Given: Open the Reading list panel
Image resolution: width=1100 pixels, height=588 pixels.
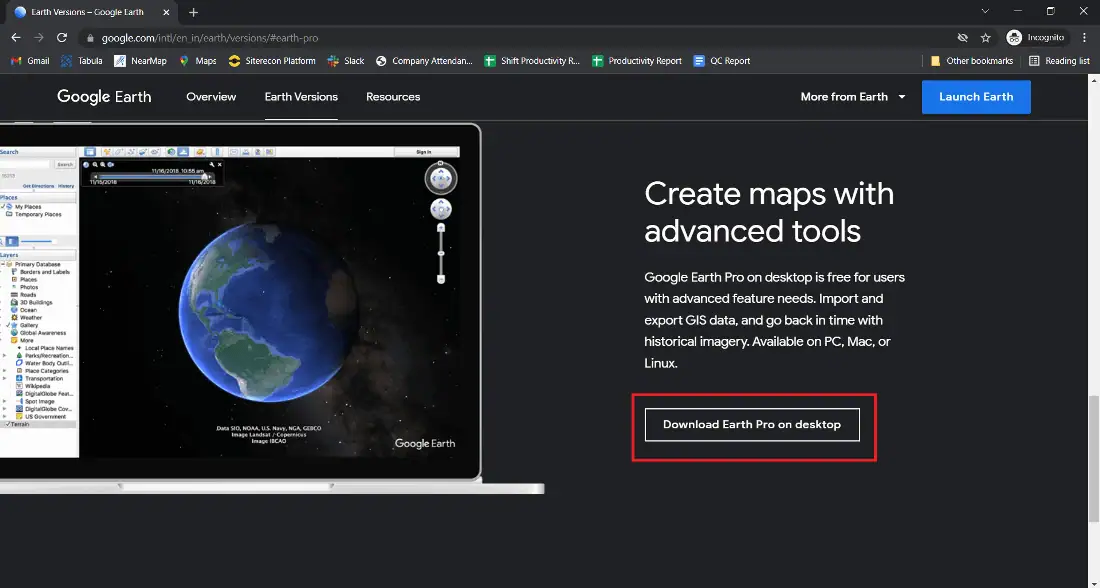Looking at the screenshot, I should click(x=1059, y=61).
